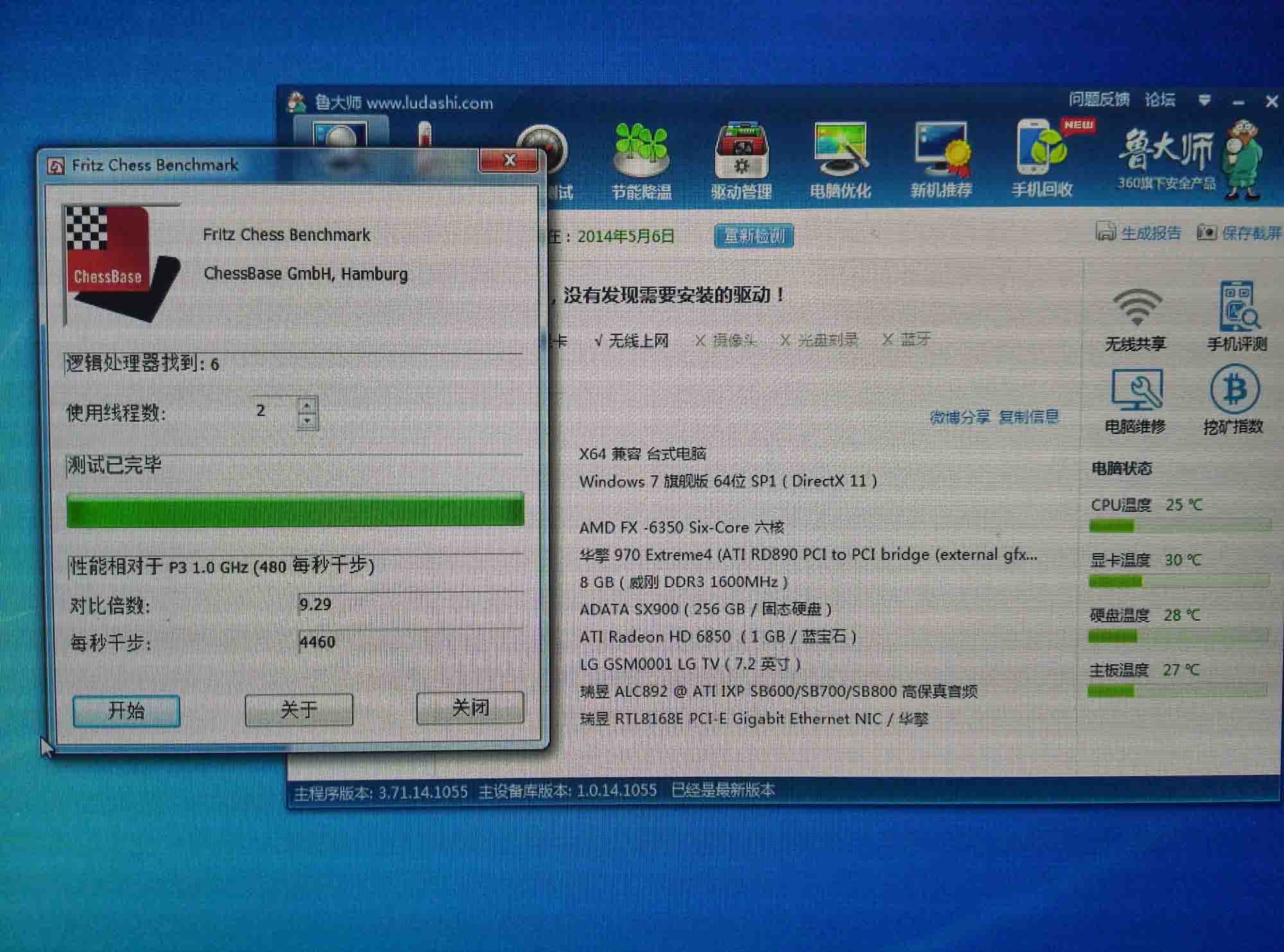Click the 主板温度 motherboard temperature bar
This screenshot has height=952, width=1284.
[1177, 691]
